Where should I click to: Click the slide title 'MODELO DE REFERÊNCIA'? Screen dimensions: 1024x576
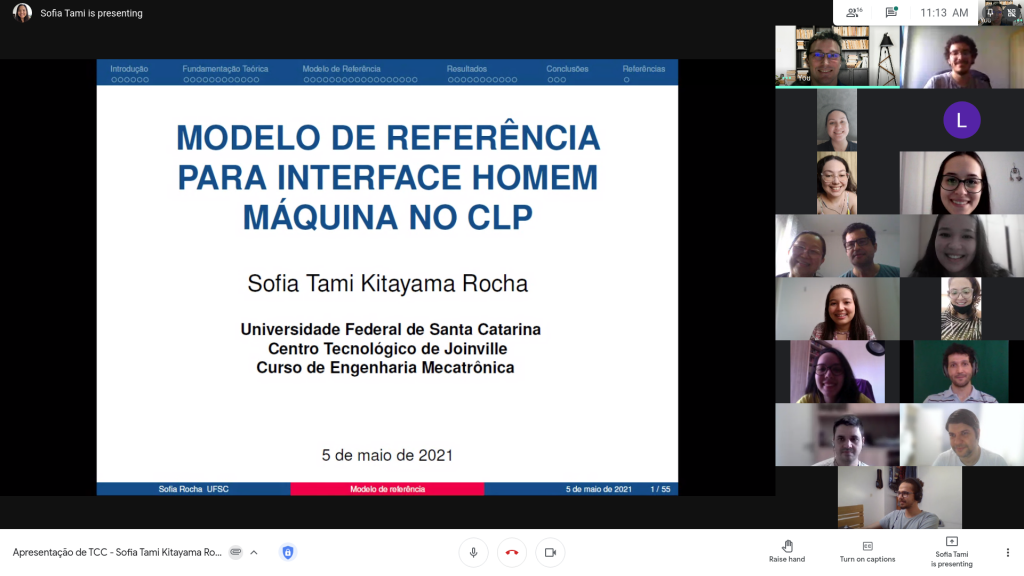[388, 138]
